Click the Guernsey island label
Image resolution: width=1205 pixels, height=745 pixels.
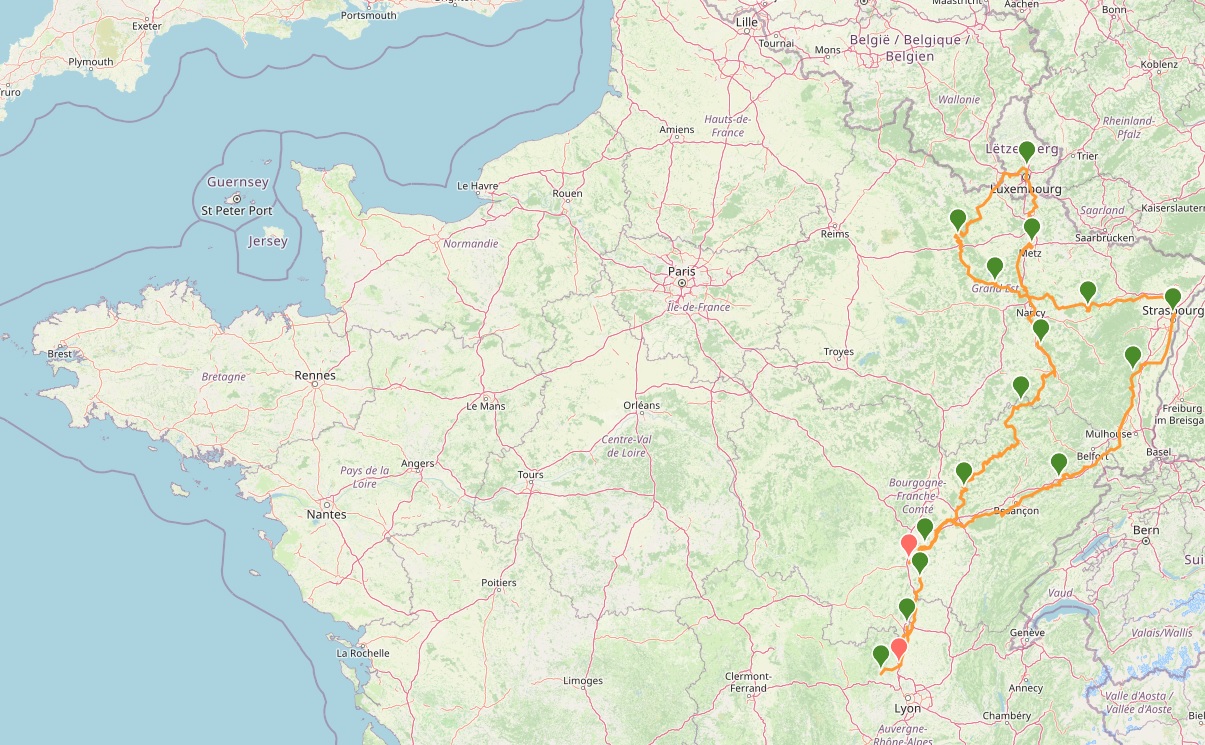coord(237,182)
